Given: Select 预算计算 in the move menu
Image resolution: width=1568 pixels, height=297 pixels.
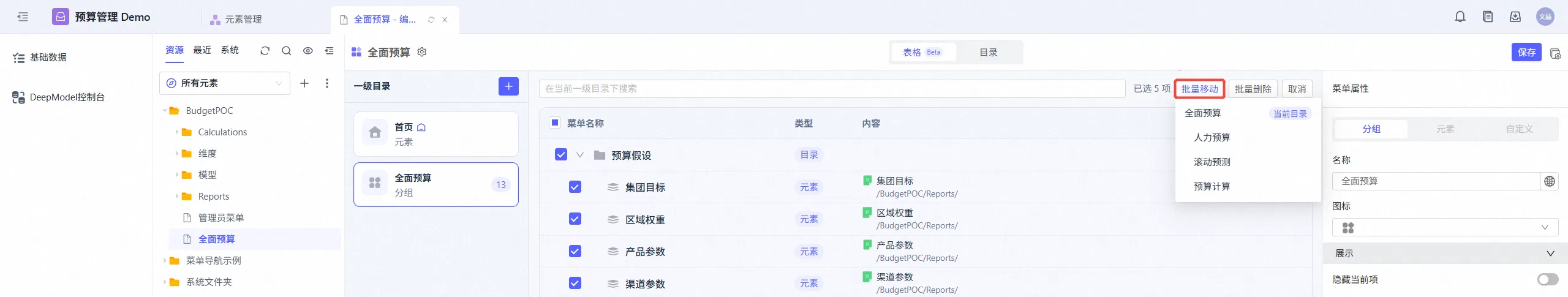Looking at the screenshot, I should click(1212, 186).
